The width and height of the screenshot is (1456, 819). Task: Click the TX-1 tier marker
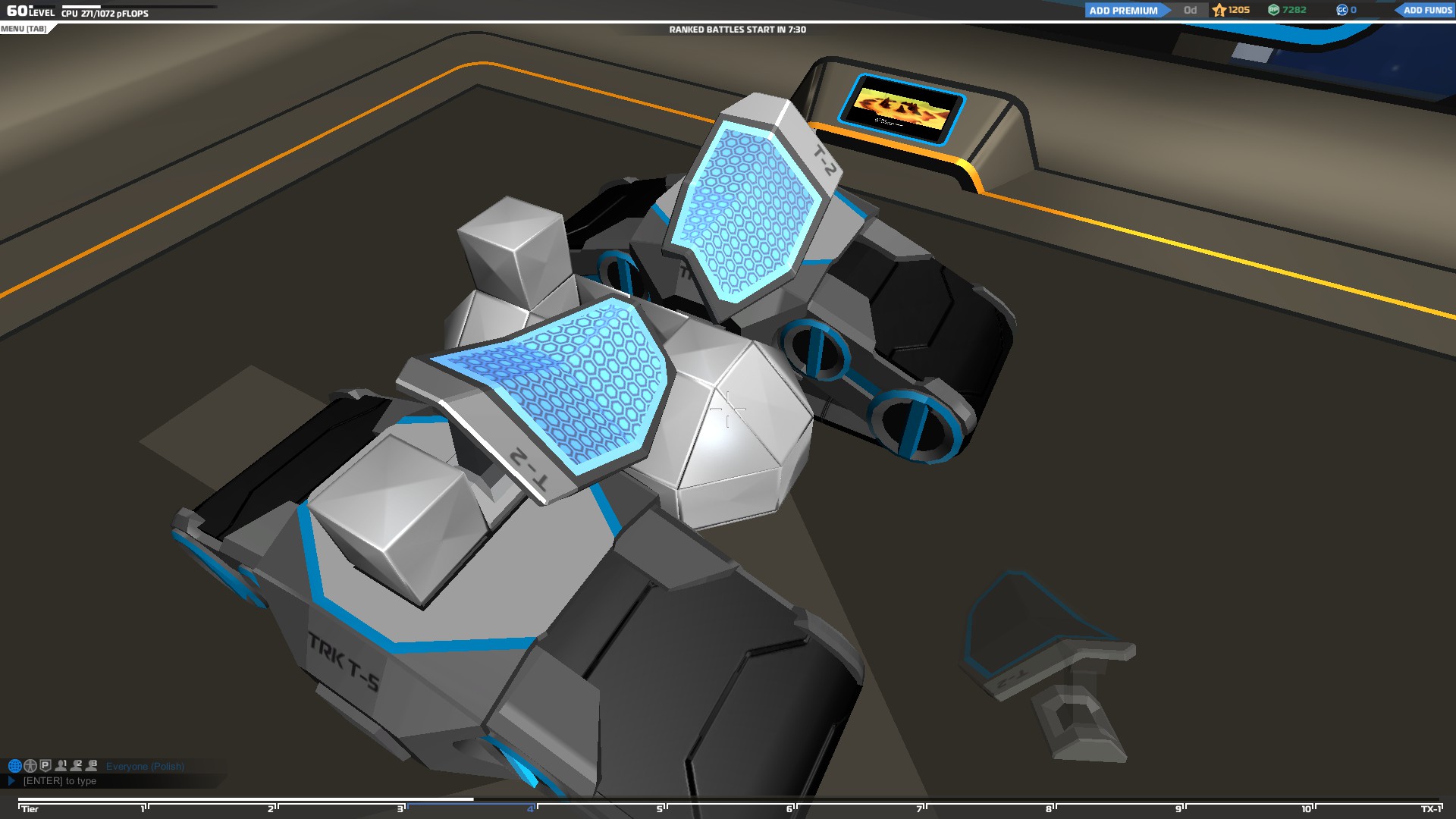pos(1429,809)
